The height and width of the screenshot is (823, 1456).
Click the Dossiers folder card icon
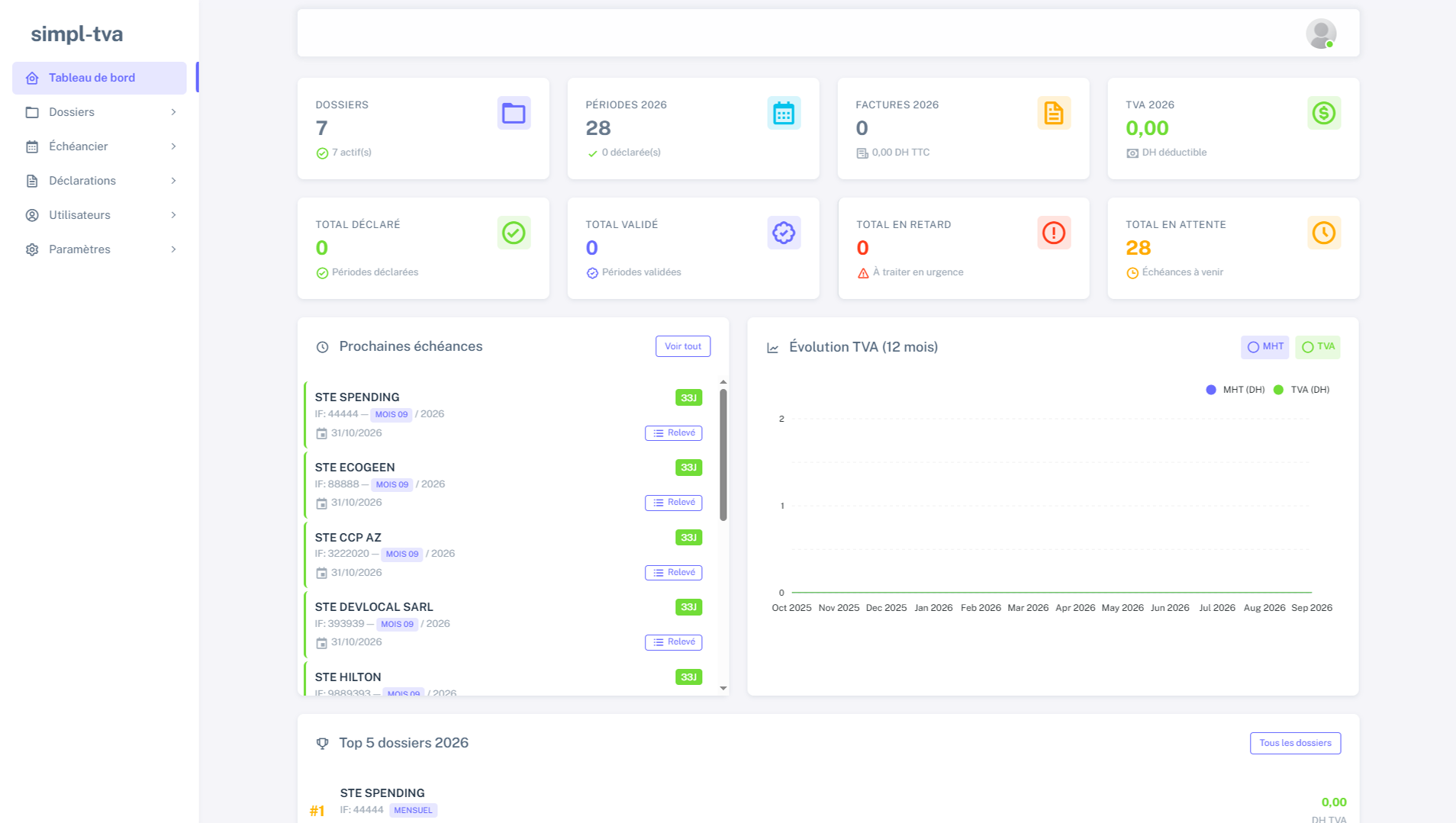[x=514, y=113]
